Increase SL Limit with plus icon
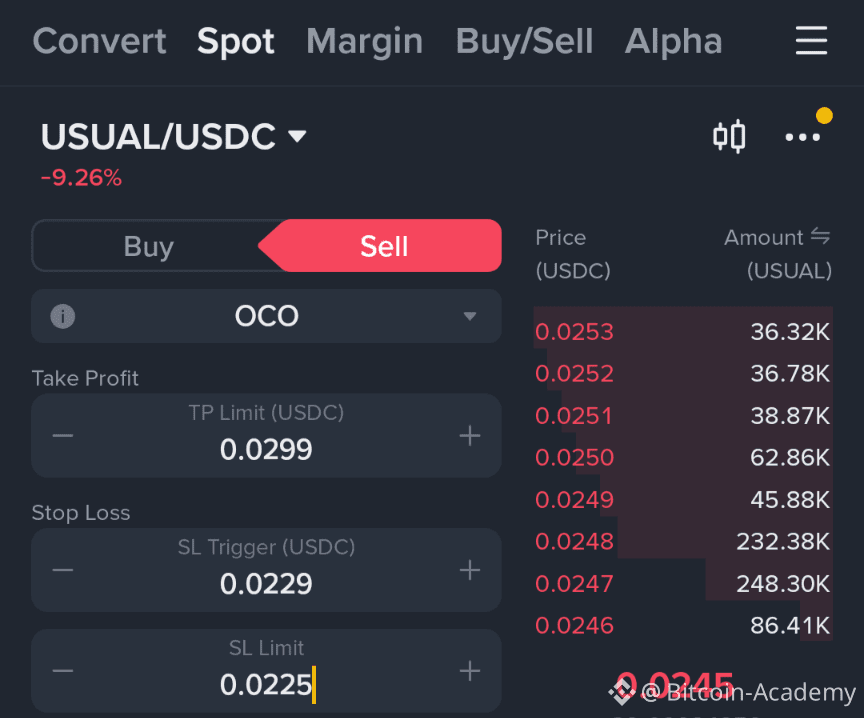This screenshot has height=718, width=864. click(x=469, y=671)
